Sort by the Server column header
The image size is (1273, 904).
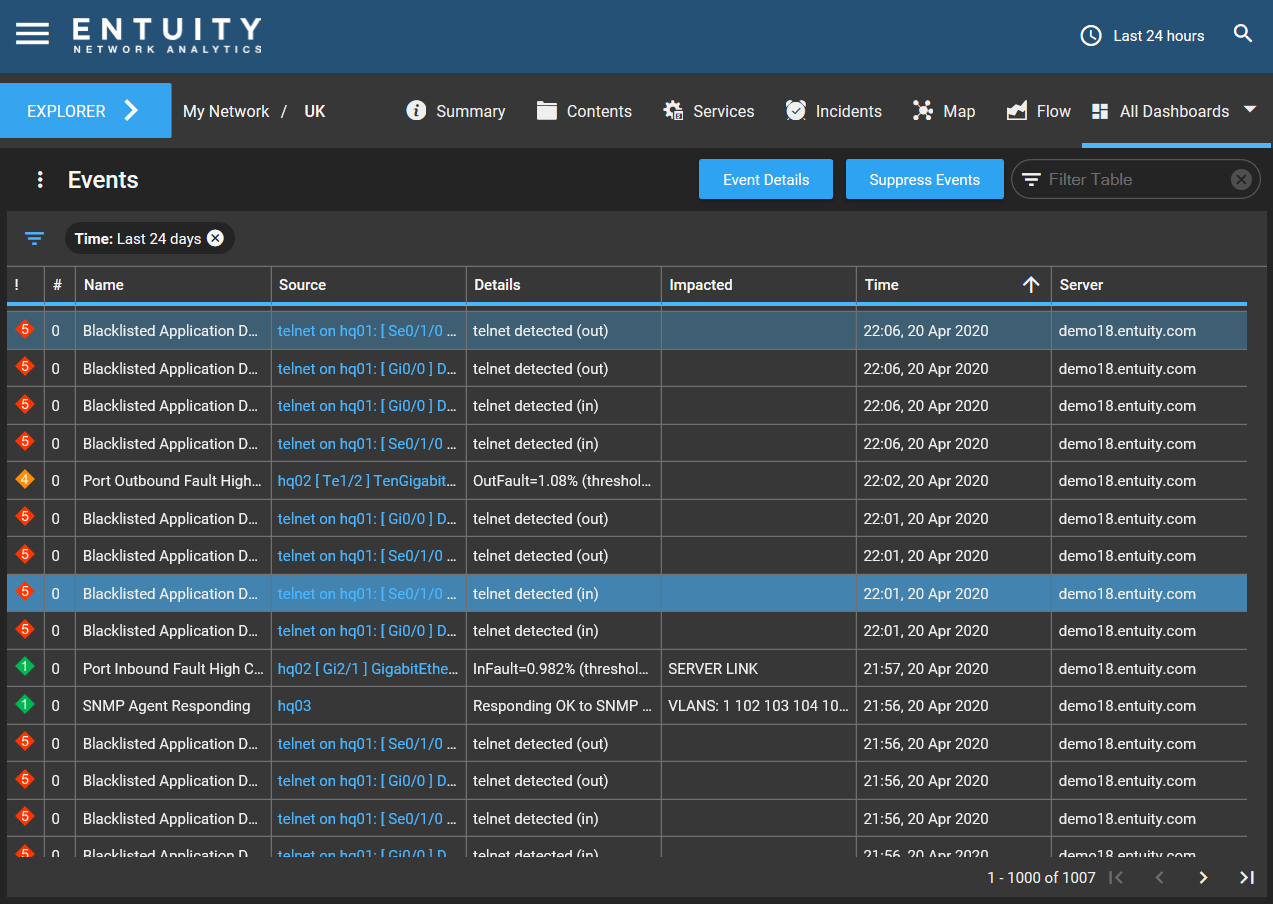click(1149, 285)
